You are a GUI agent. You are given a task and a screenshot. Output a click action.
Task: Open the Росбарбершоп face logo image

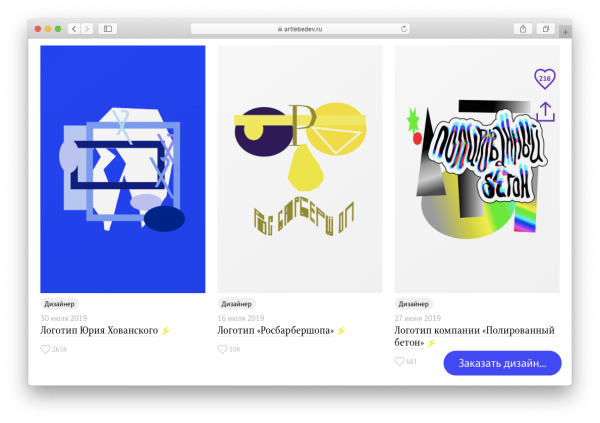click(x=299, y=169)
